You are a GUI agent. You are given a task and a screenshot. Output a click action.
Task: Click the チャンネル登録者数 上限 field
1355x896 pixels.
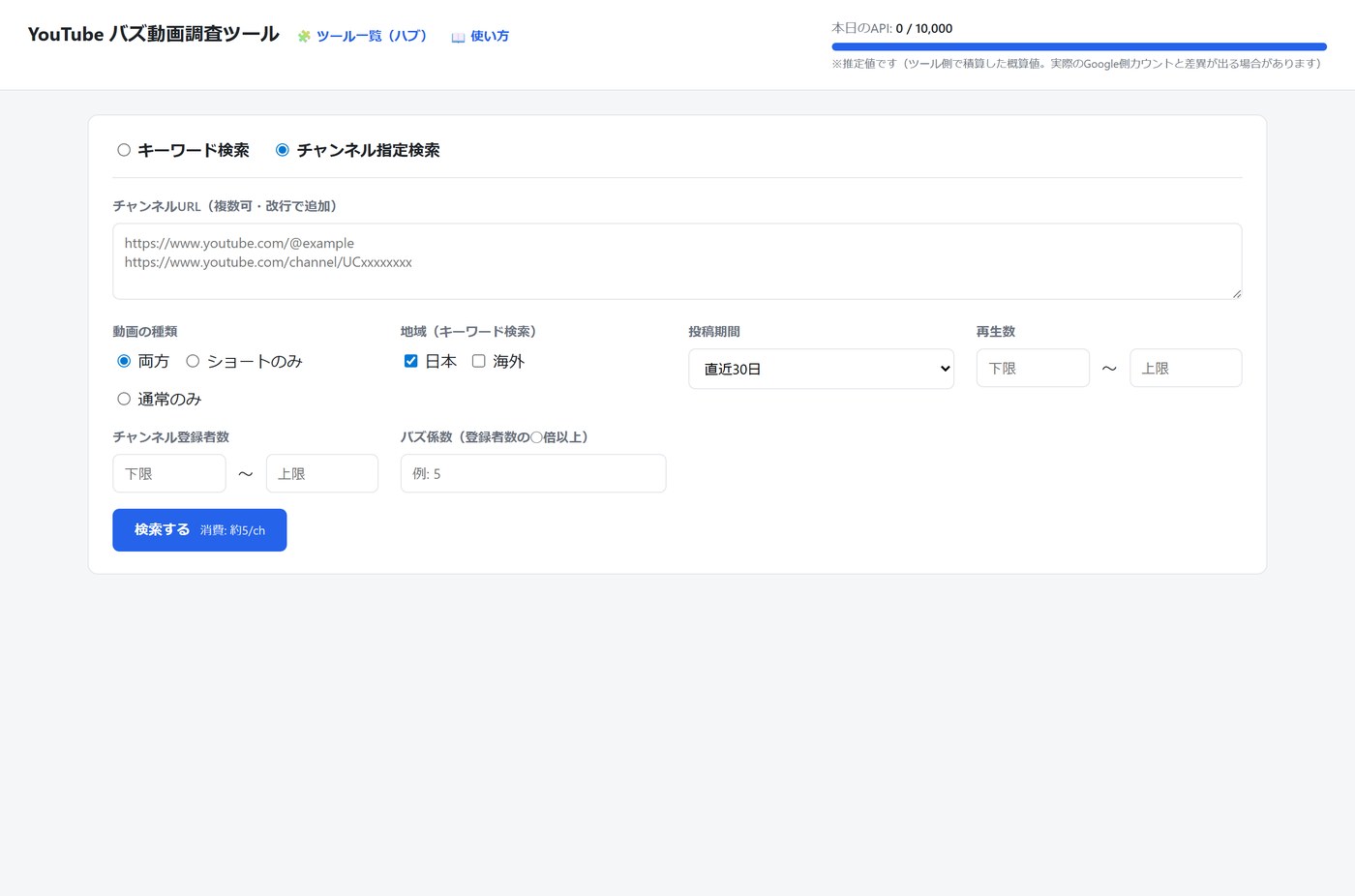pos(322,473)
